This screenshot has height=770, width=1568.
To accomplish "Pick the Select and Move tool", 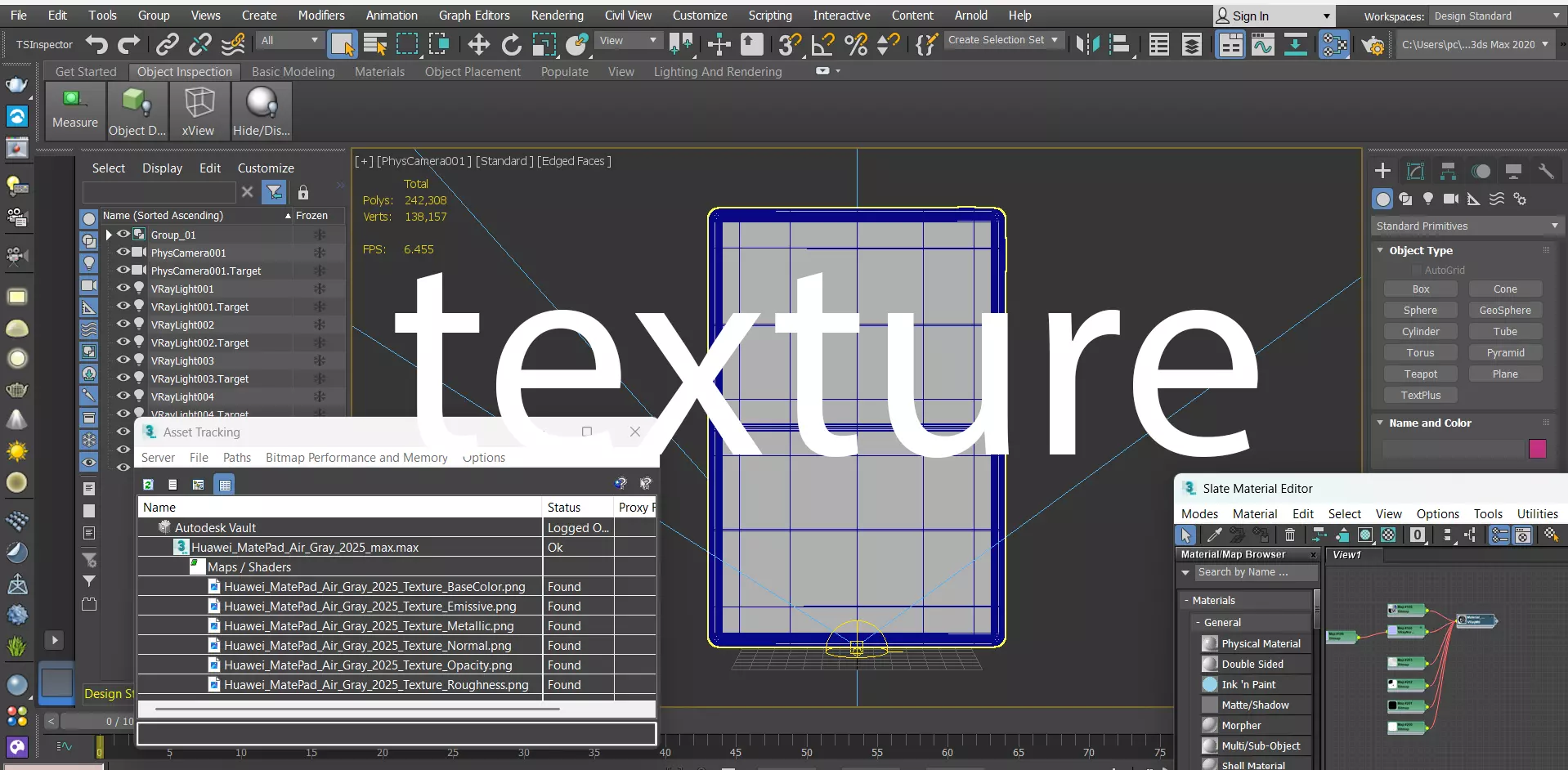I will click(479, 44).
